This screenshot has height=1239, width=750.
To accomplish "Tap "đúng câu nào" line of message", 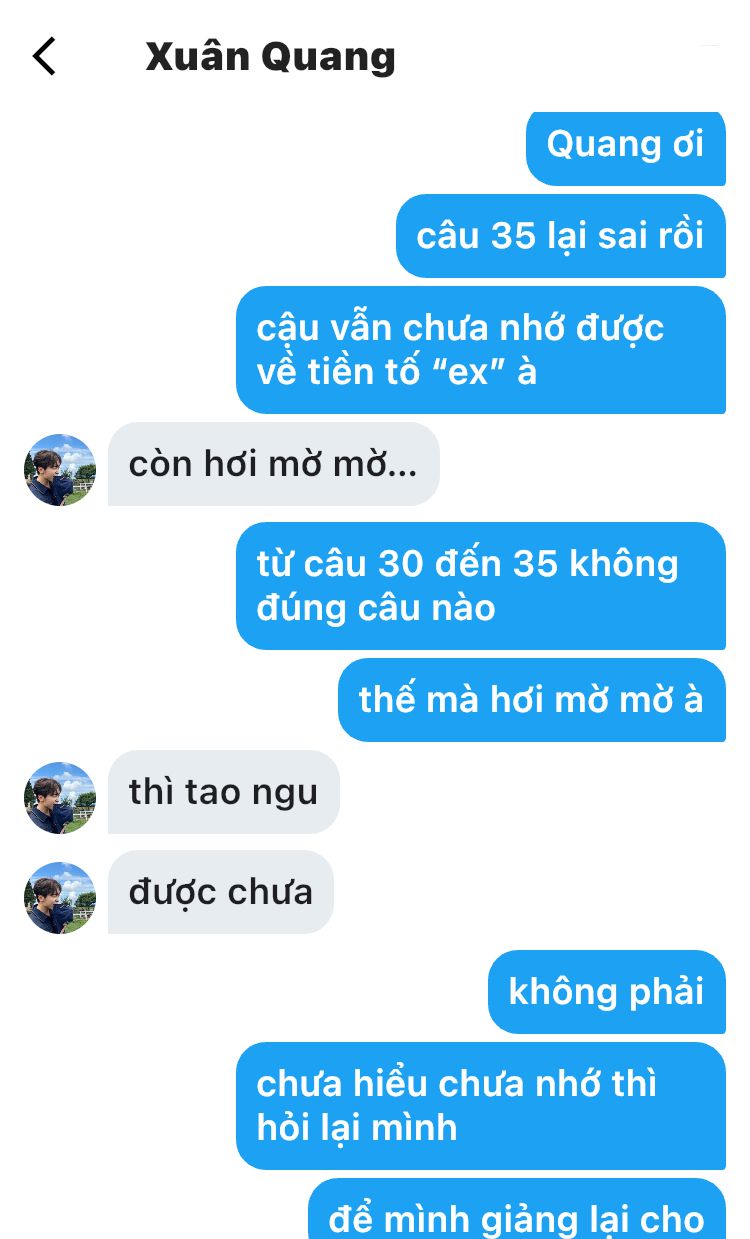I will point(376,608).
